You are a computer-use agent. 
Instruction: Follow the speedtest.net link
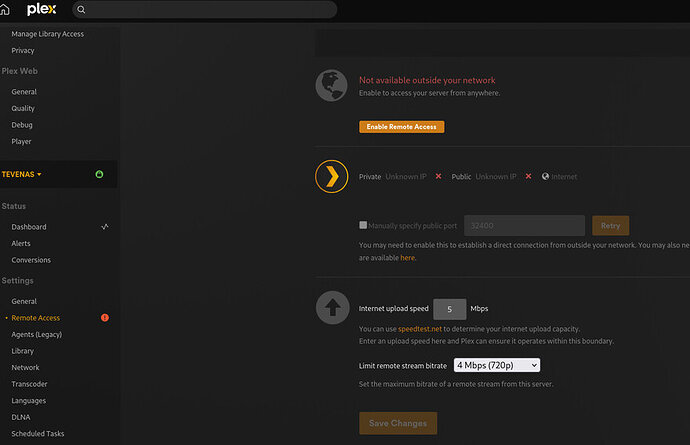[420, 329]
